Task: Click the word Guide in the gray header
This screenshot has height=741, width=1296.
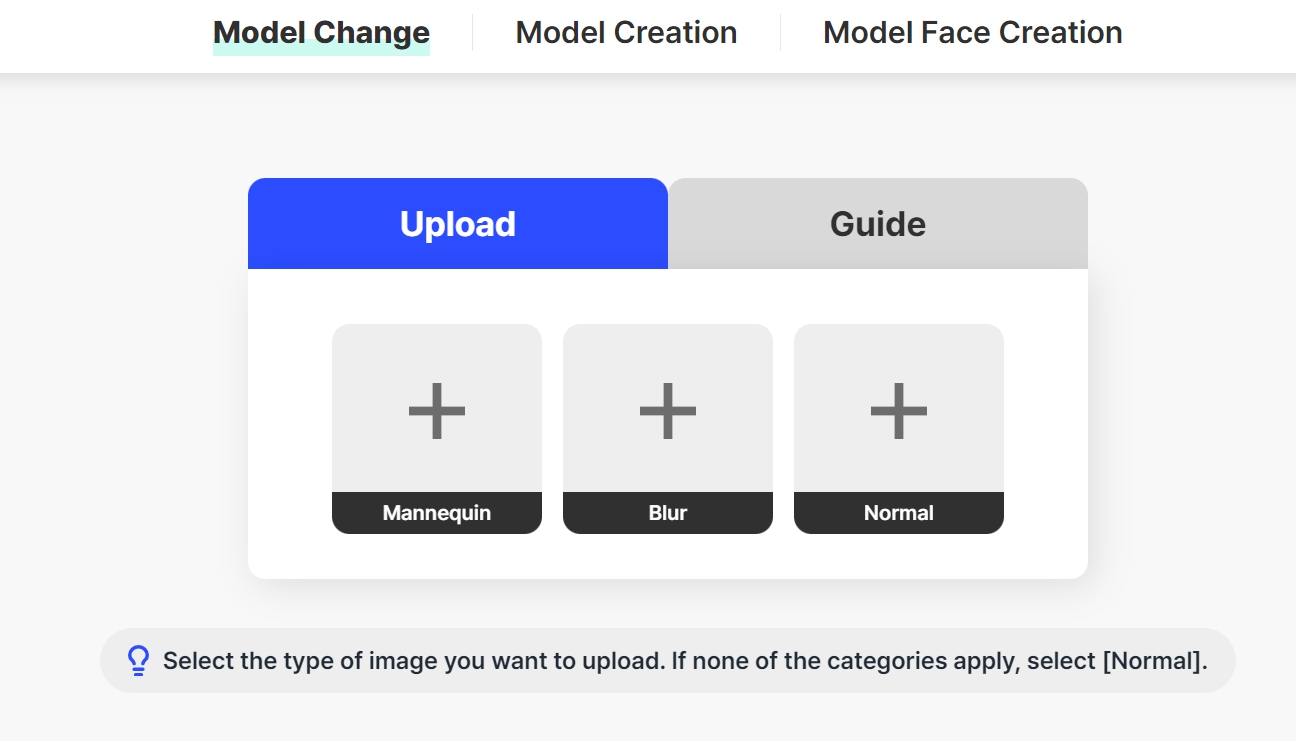Action: 878,224
